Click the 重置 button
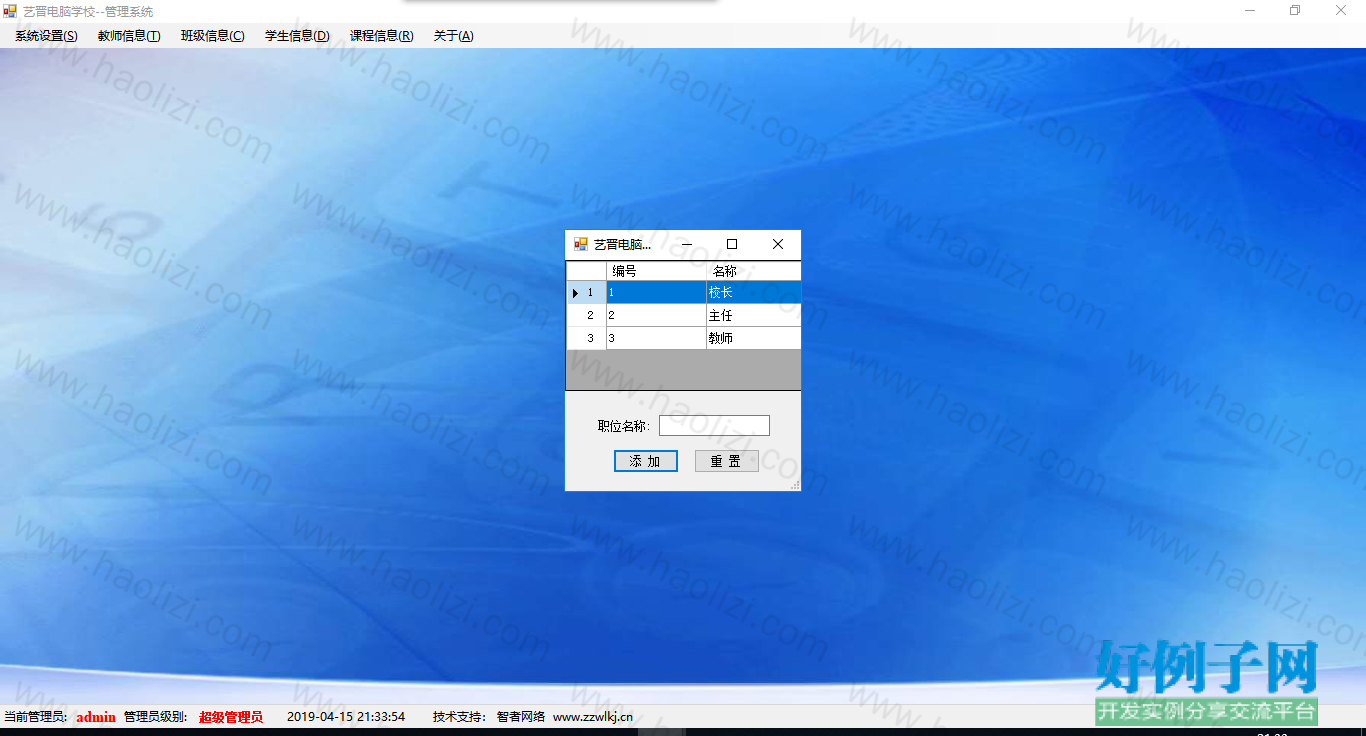 click(x=727, y=461)
